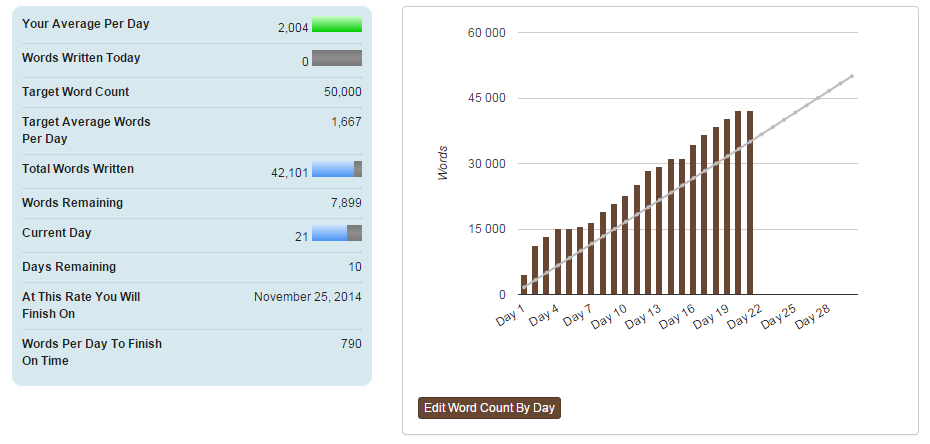
Task: Click the 45 000 y-axis label
Action: point(486,98)
